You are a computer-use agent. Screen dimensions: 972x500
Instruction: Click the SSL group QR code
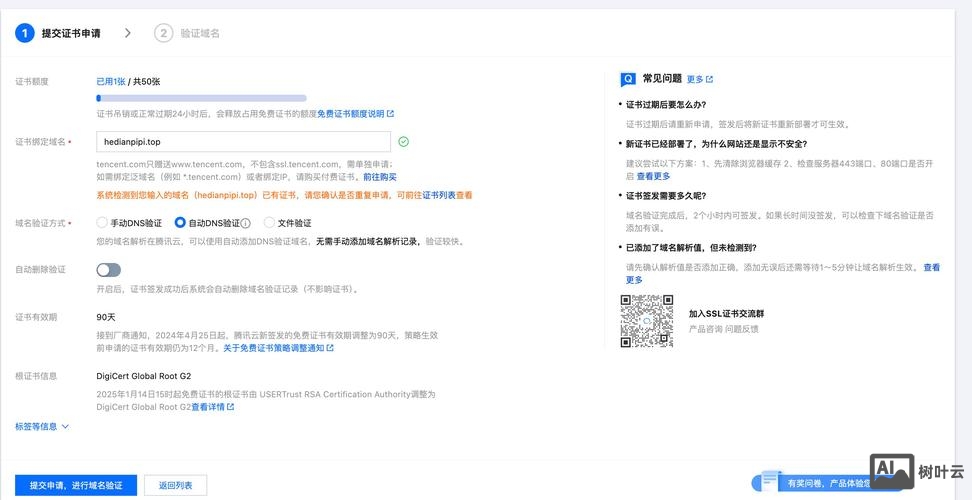coord(647,321)
